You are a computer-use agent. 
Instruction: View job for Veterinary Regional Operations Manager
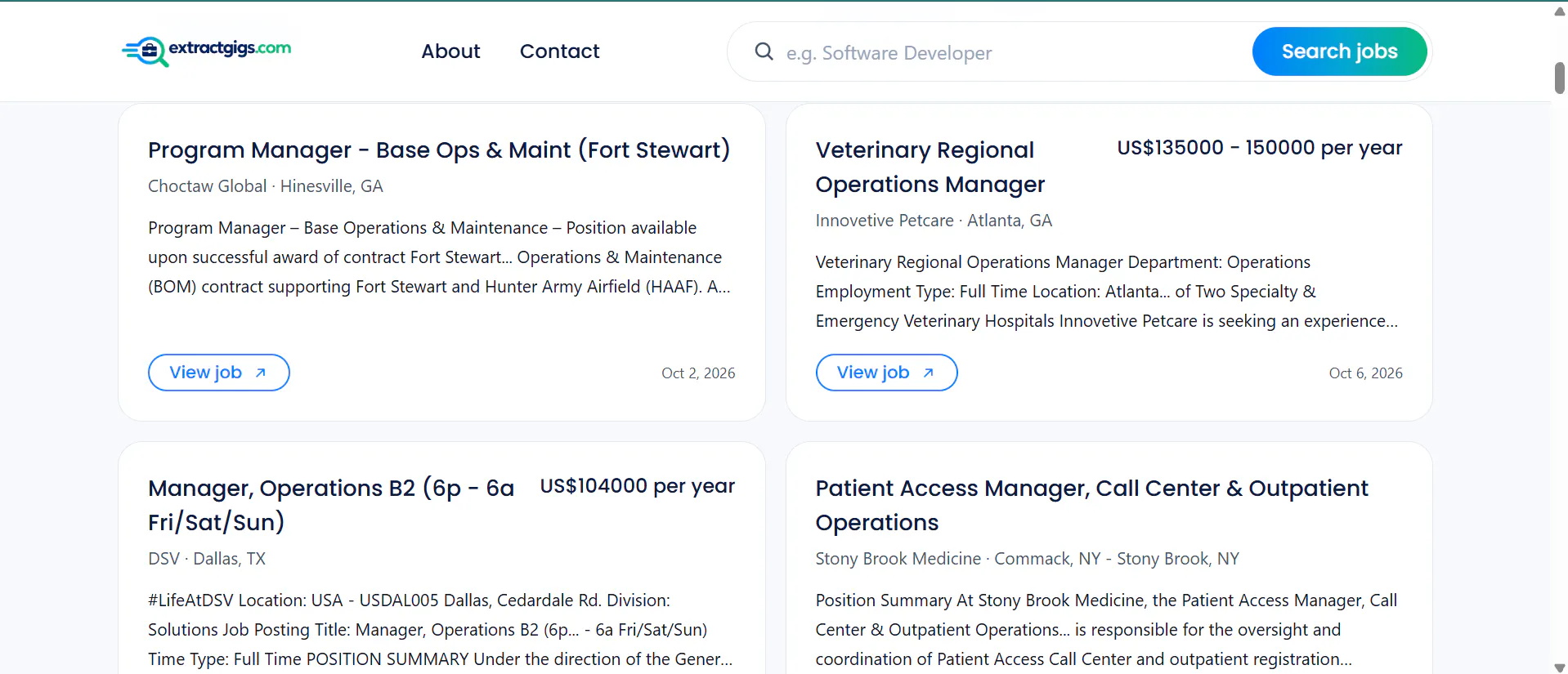pos(886,373)
